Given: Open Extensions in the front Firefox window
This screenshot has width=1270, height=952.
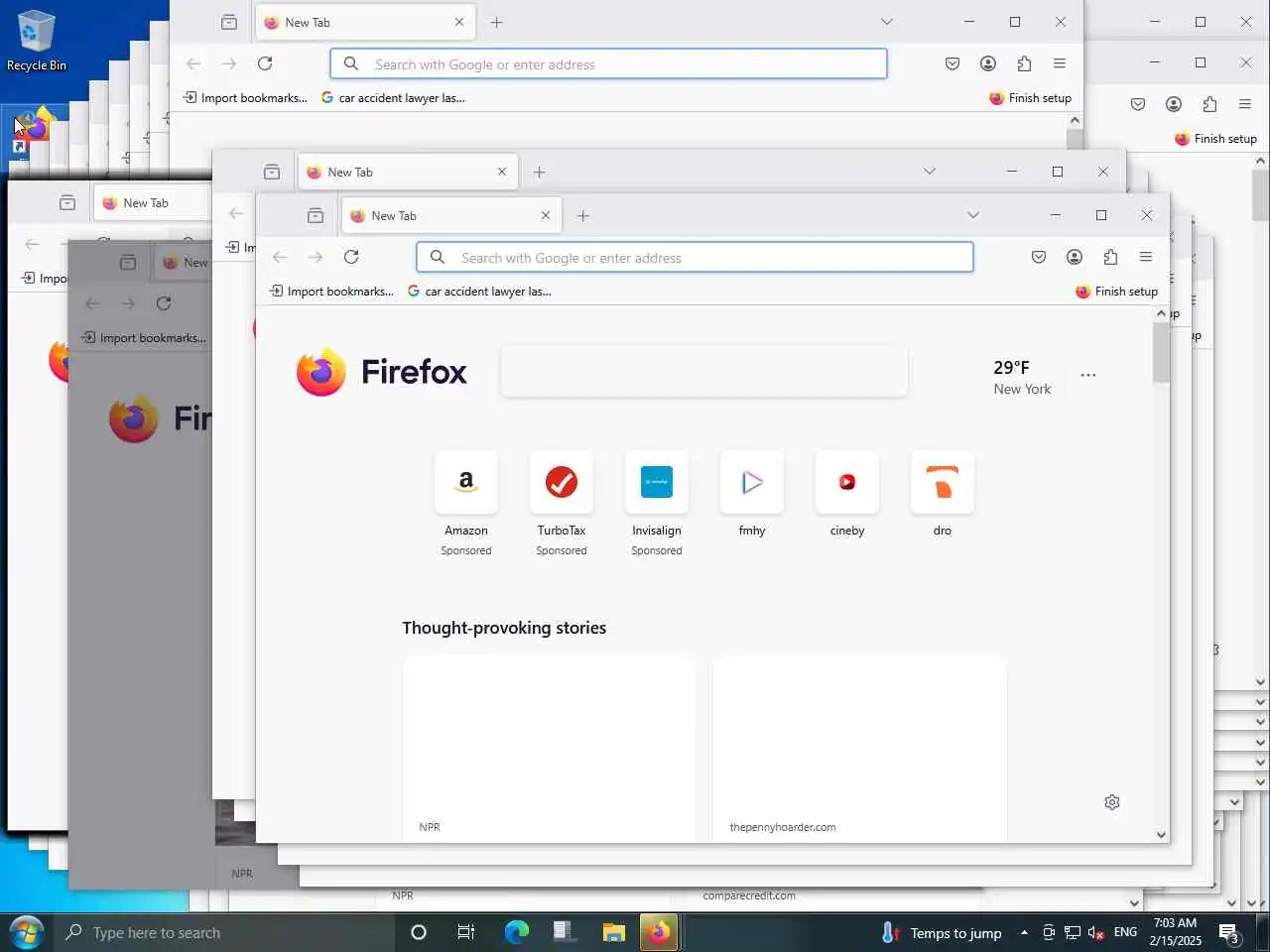Looking at the screenshot, I should [x=1110, y=257].
